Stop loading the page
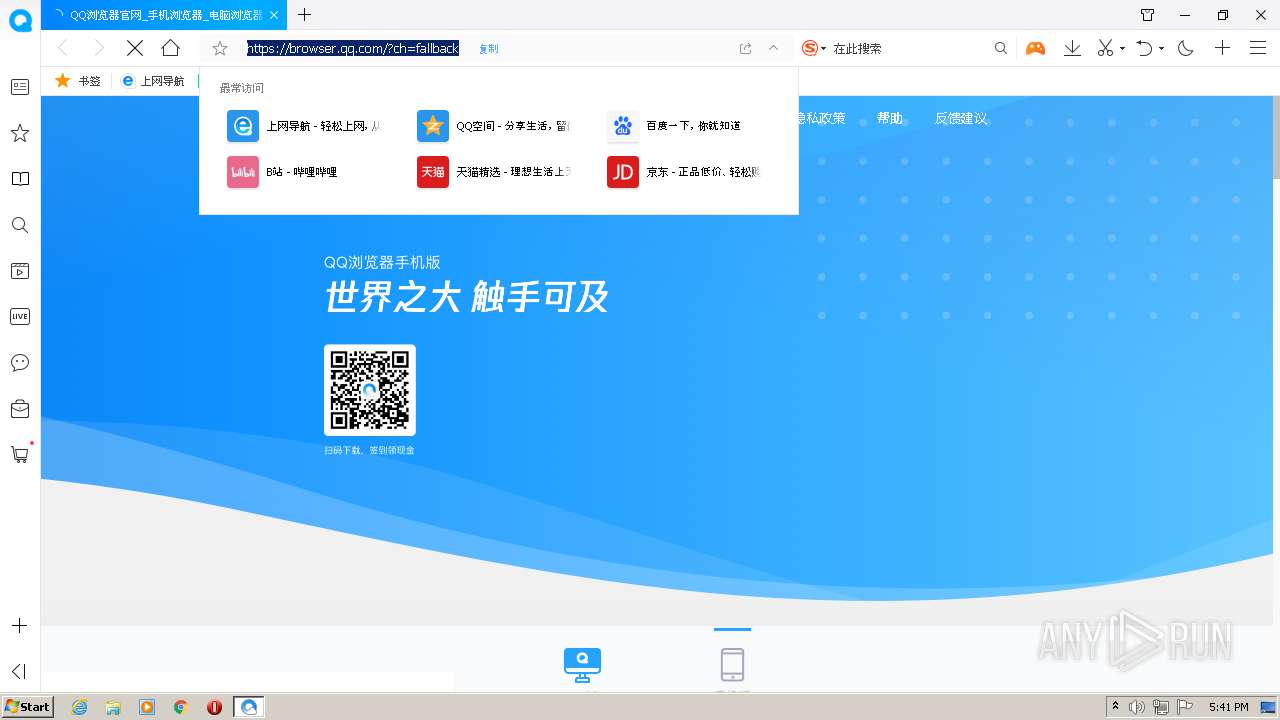1280x720 pixels. pos(135,48)
